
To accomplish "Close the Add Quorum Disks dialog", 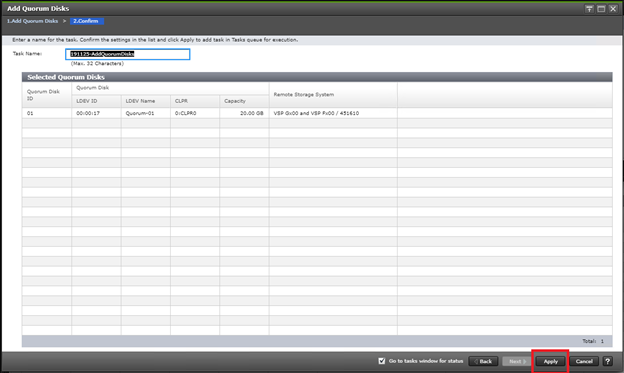I will [613, 9].
